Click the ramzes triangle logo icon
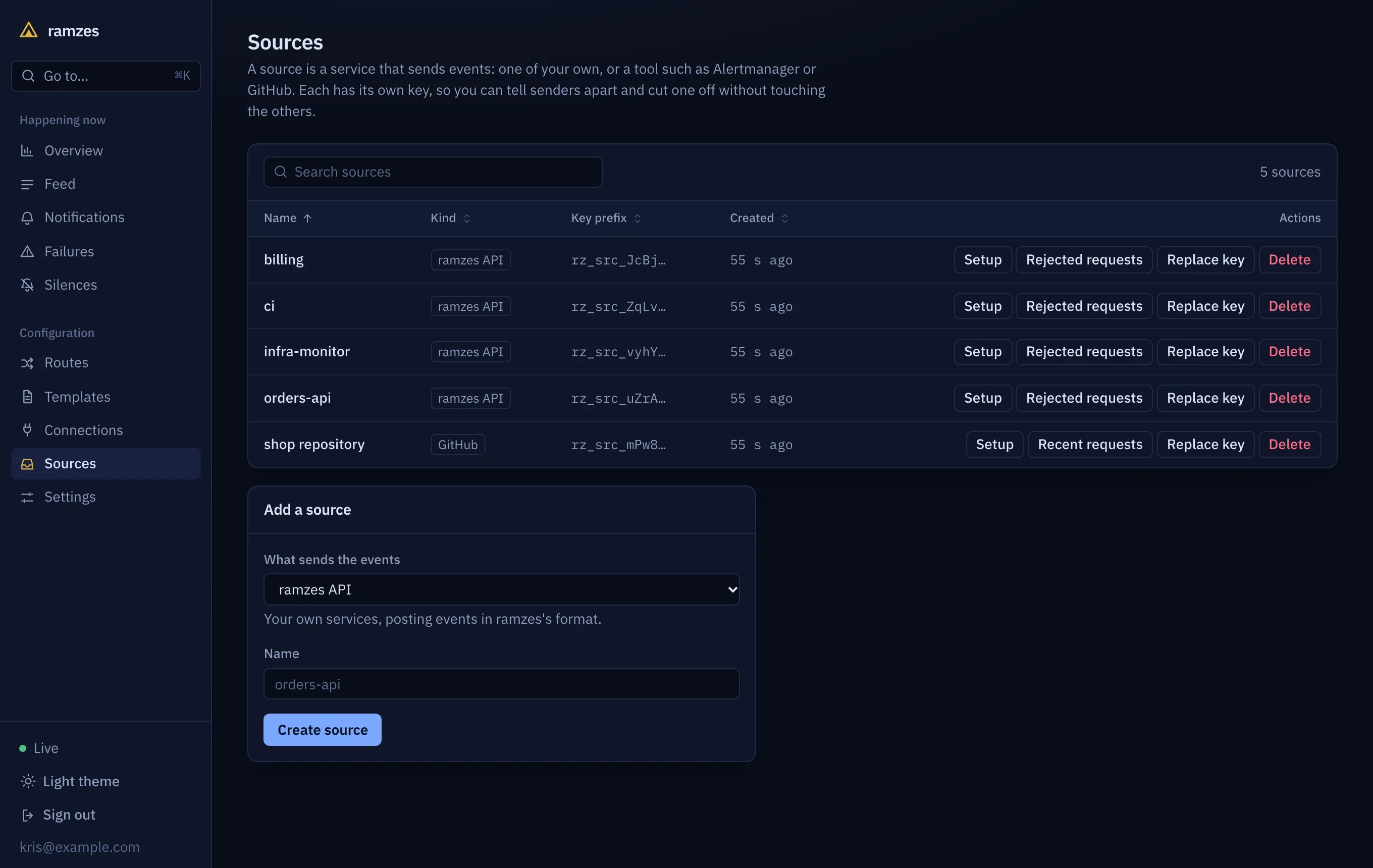Image resolution: width=1373 pixels, height=868 pixels. 28,30
